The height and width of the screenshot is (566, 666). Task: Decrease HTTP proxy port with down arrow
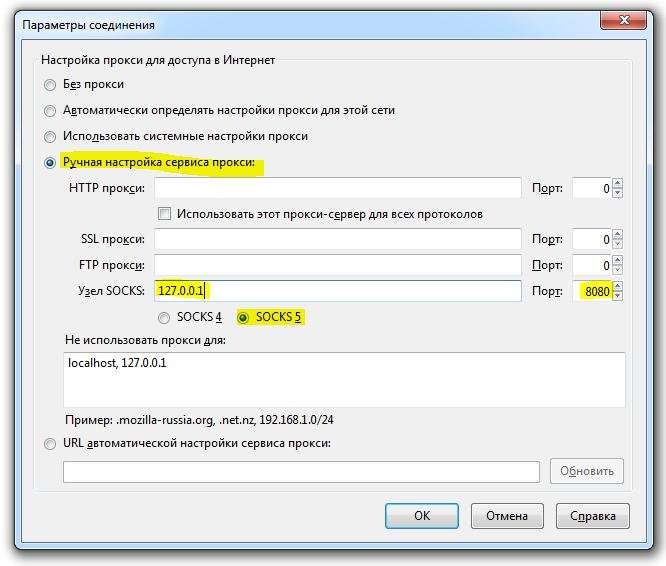click(x=618, y=193)
